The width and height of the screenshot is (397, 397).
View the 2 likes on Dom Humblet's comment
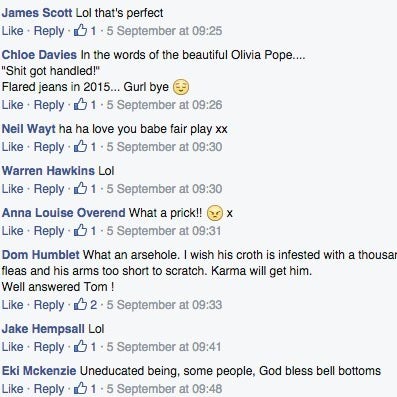85,305
